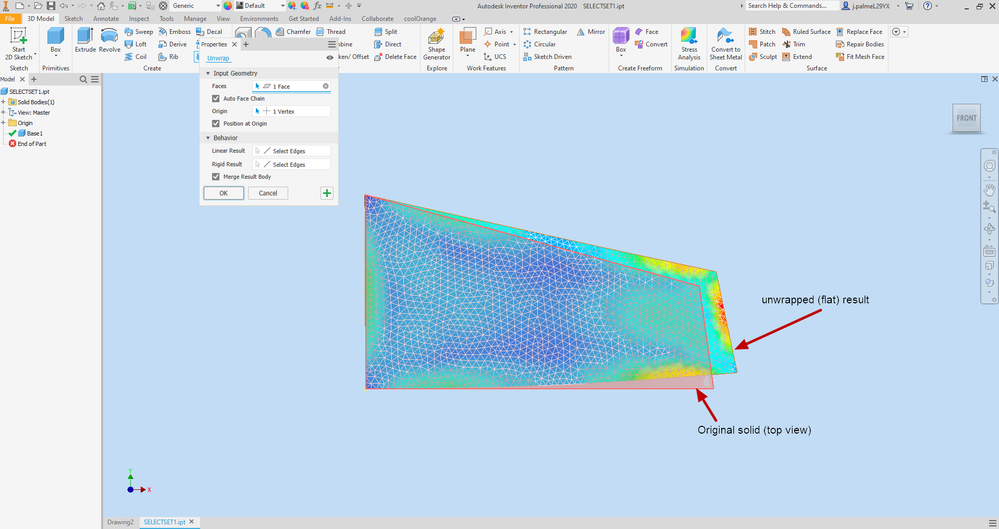This screenshot has height=529, width=999.
Task: Open the Environments ribbon tab
Action: pyautogui.click(x=259, y=18)
